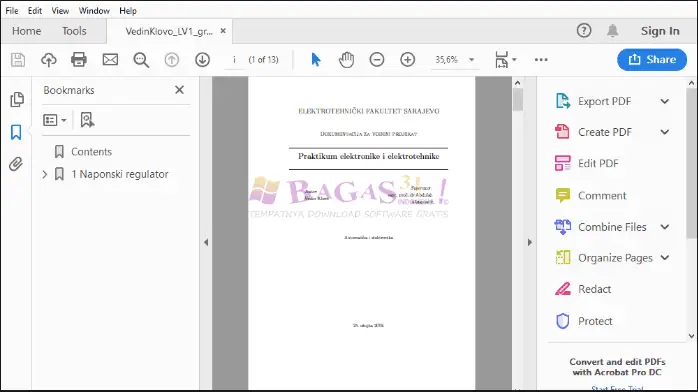Switch to the Tools tab
698x392 pixels.
pyautogui.click(x=74, y=31)
